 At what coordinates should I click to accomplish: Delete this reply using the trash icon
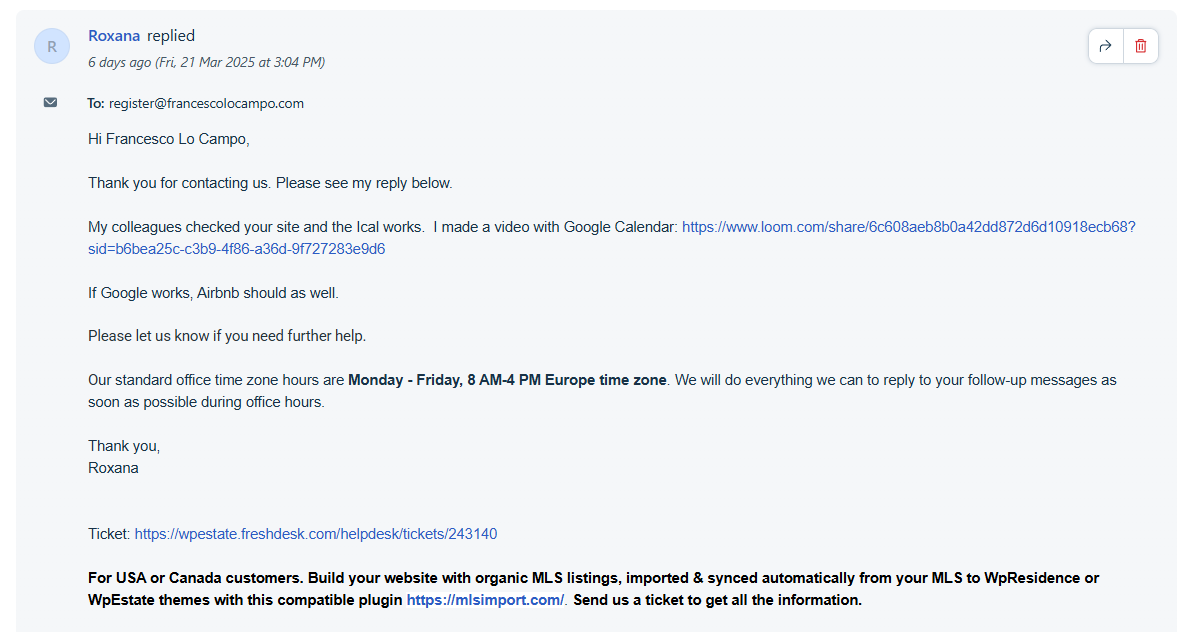1141,46
